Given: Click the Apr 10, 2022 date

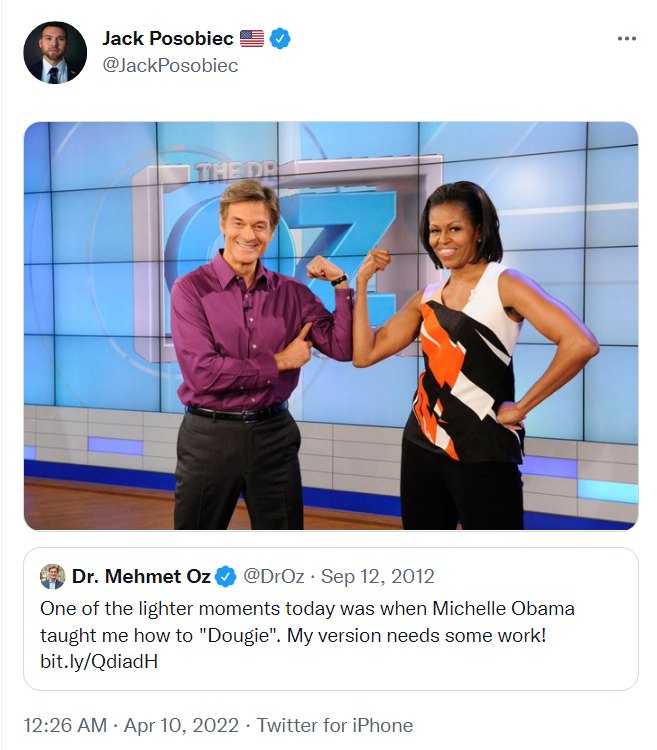Looking at the screenshot, I should point(181,725).
